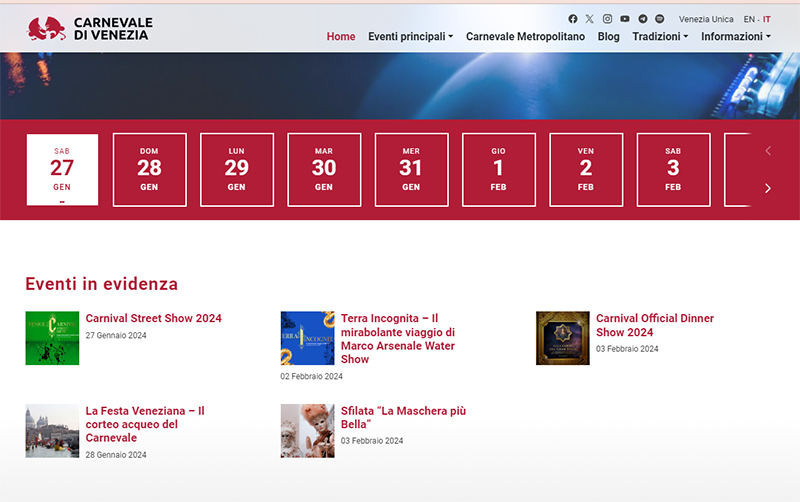Open the X (Twitter) social icon

[x=590, y=19]
